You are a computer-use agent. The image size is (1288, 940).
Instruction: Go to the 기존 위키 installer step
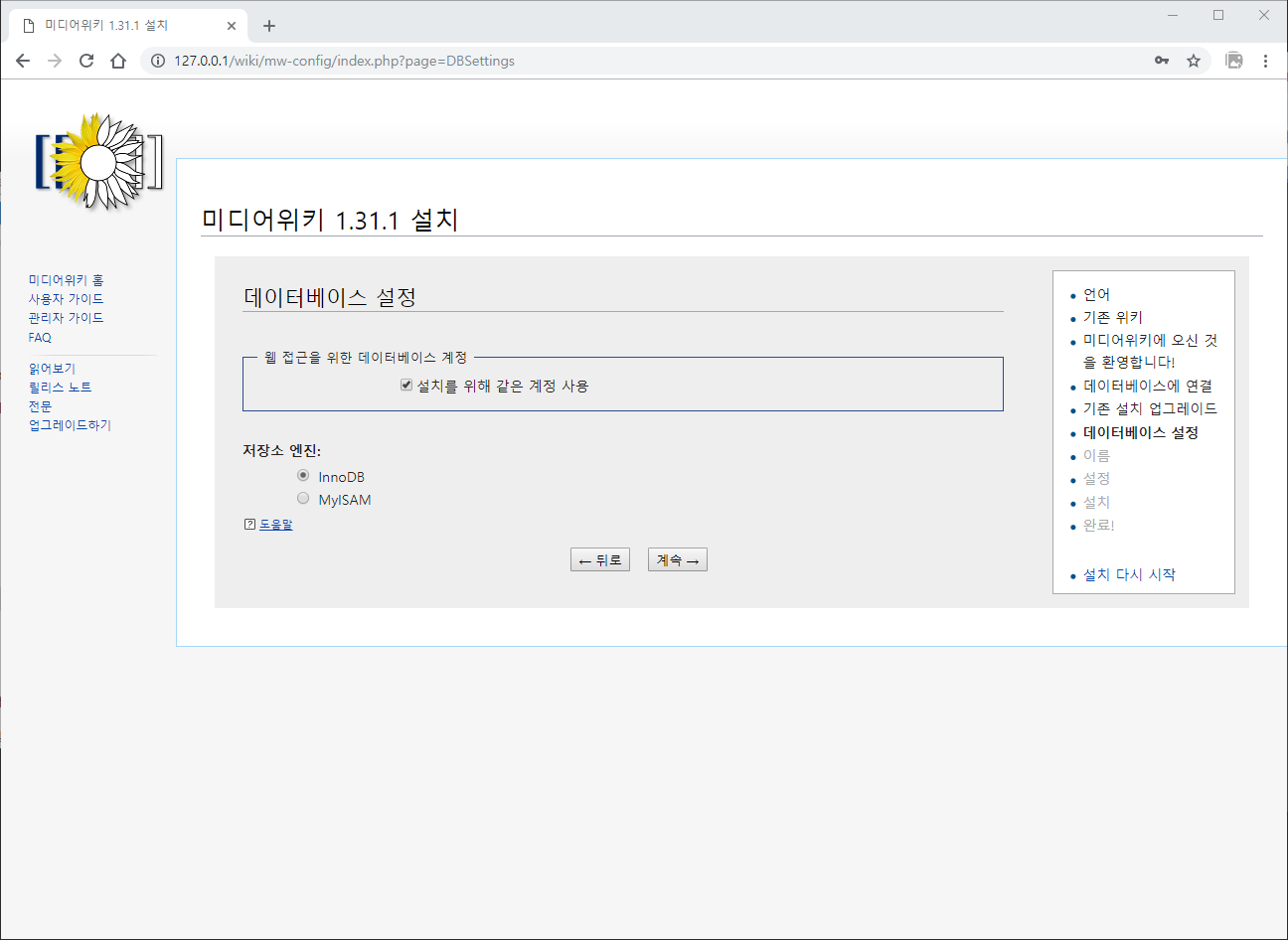(x=1113, y=317)
